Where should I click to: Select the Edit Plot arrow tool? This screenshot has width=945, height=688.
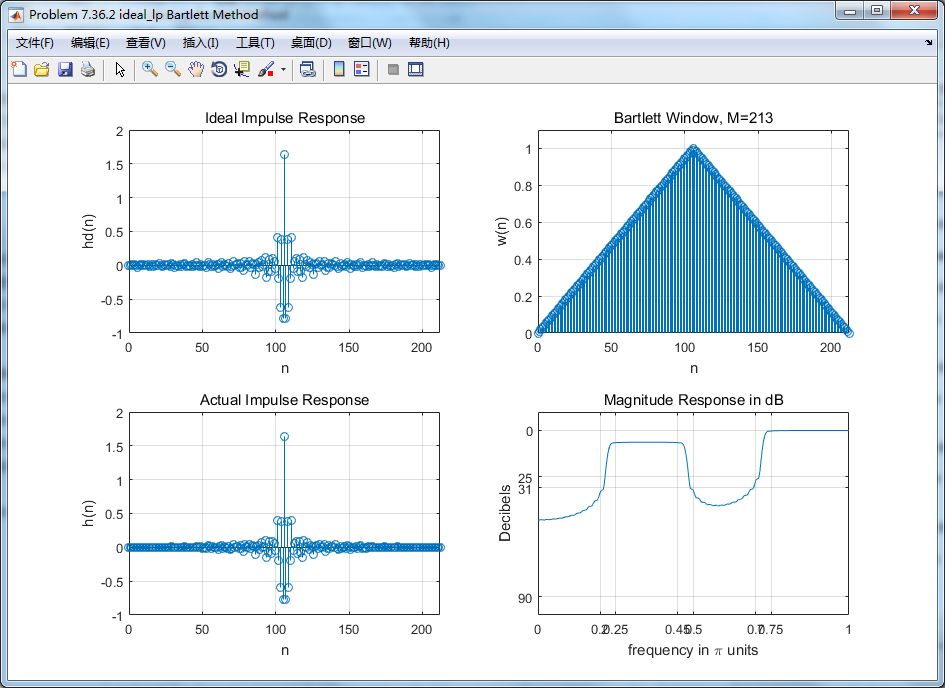click(x=120, y=69)
